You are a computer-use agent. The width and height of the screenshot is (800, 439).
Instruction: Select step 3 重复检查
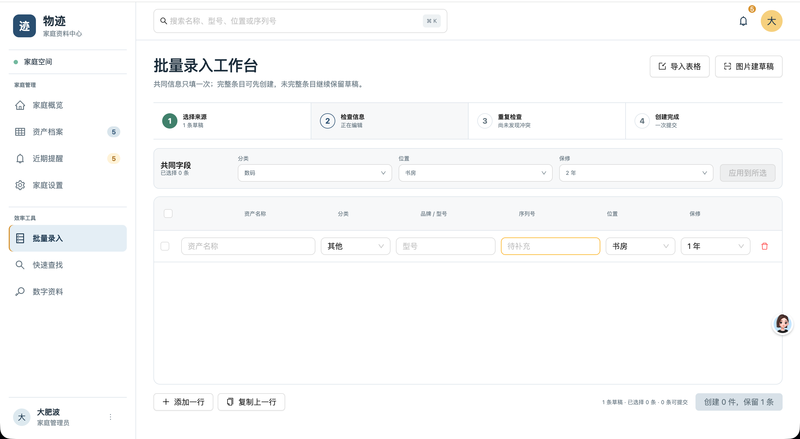546,121
